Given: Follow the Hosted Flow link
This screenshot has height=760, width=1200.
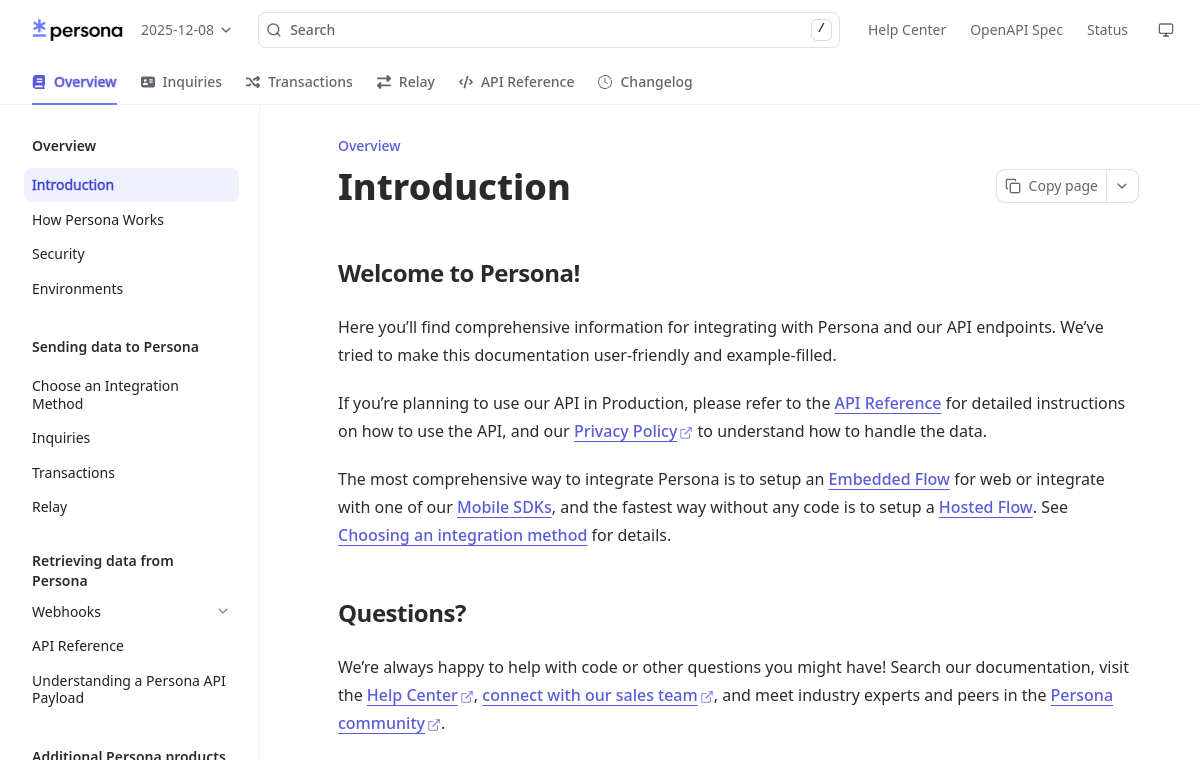Looking at the screenshot, I should (985, 507).
